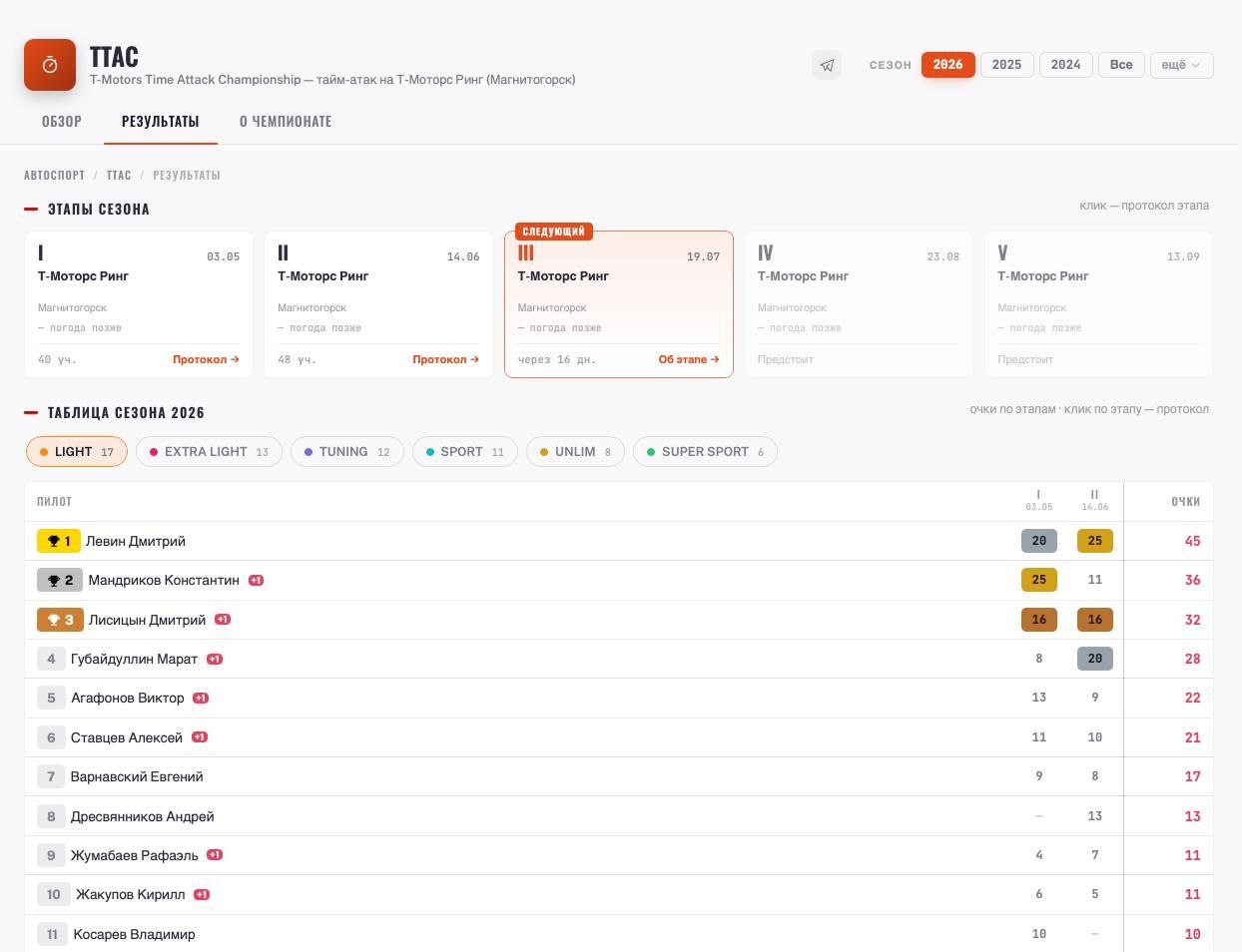Switch to the О ЧЕМПИОНАТЕ tab
Image resolution: width=1242 pixels, height=952 pixels.
point(286,122)
